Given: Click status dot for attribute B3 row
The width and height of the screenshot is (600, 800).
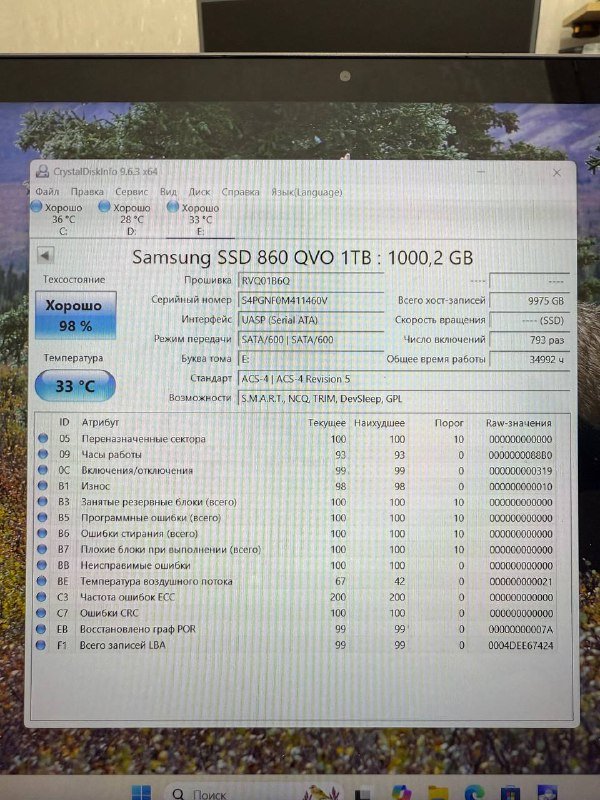Looking at the screenshot, I should [43, 502].
